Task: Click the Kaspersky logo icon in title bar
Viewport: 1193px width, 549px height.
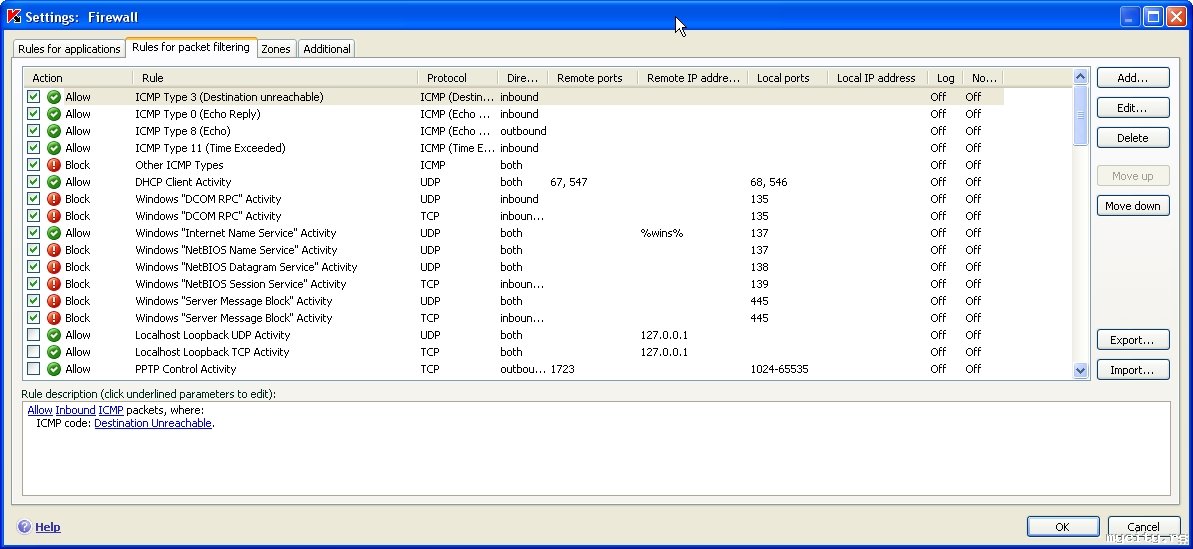Action: (14, 16)
